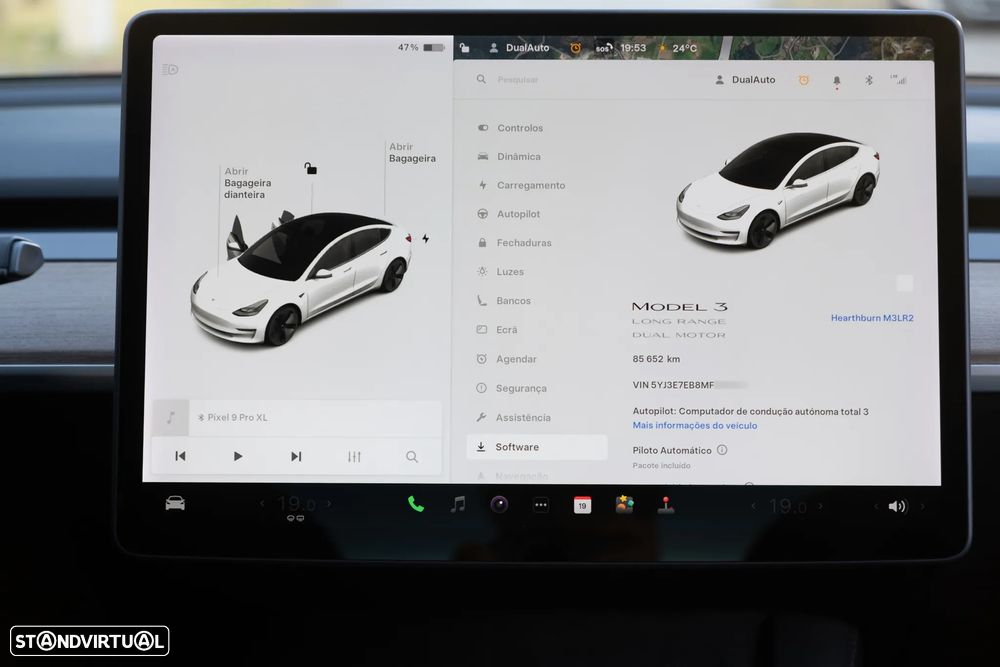Tap the LTE signal strength icon
Image resolution: width=1000 pixels, height=667 pixels.
click(899, 80)
